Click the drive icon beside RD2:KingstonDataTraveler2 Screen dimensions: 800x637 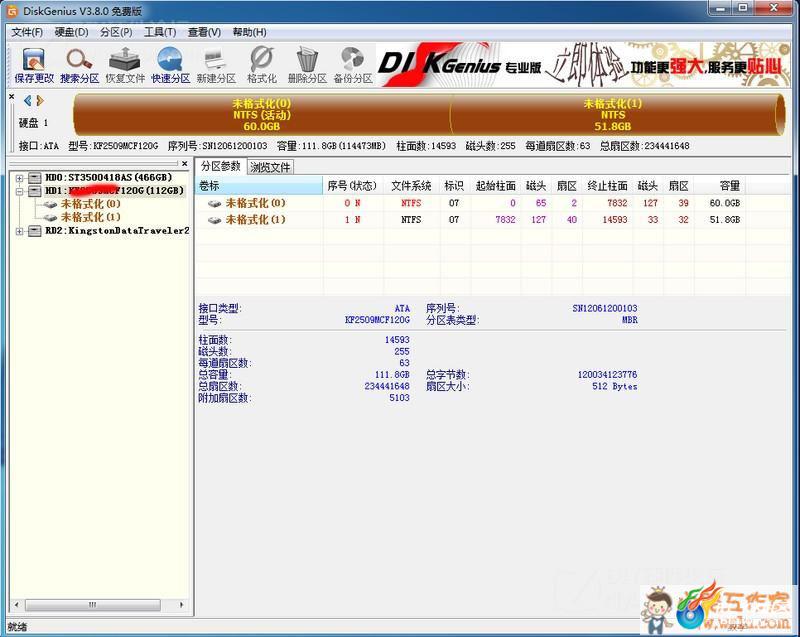[x=35, y=231]
